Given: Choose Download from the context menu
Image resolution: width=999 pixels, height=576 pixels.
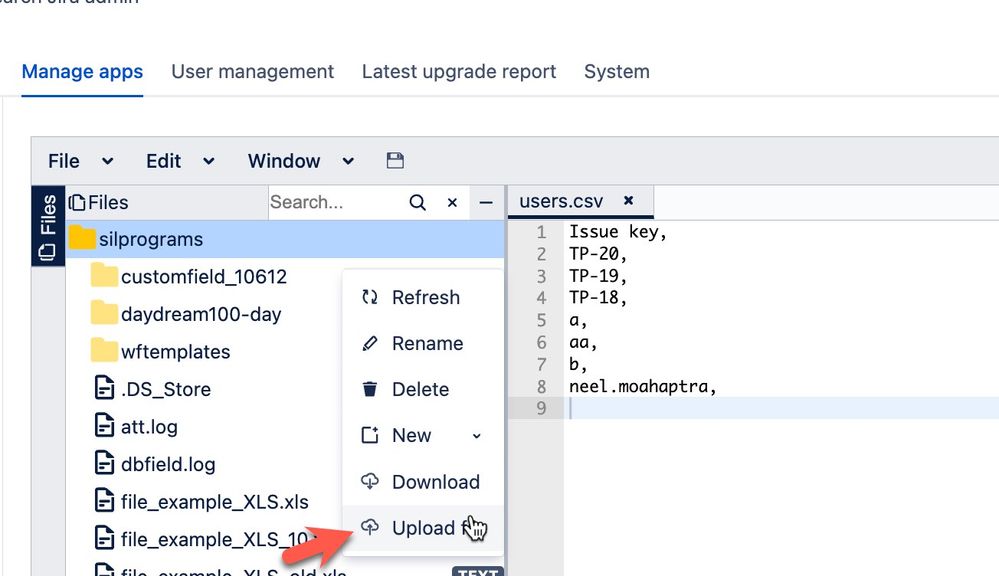Looking at the screenshot, I should click(x=423, y=482).
